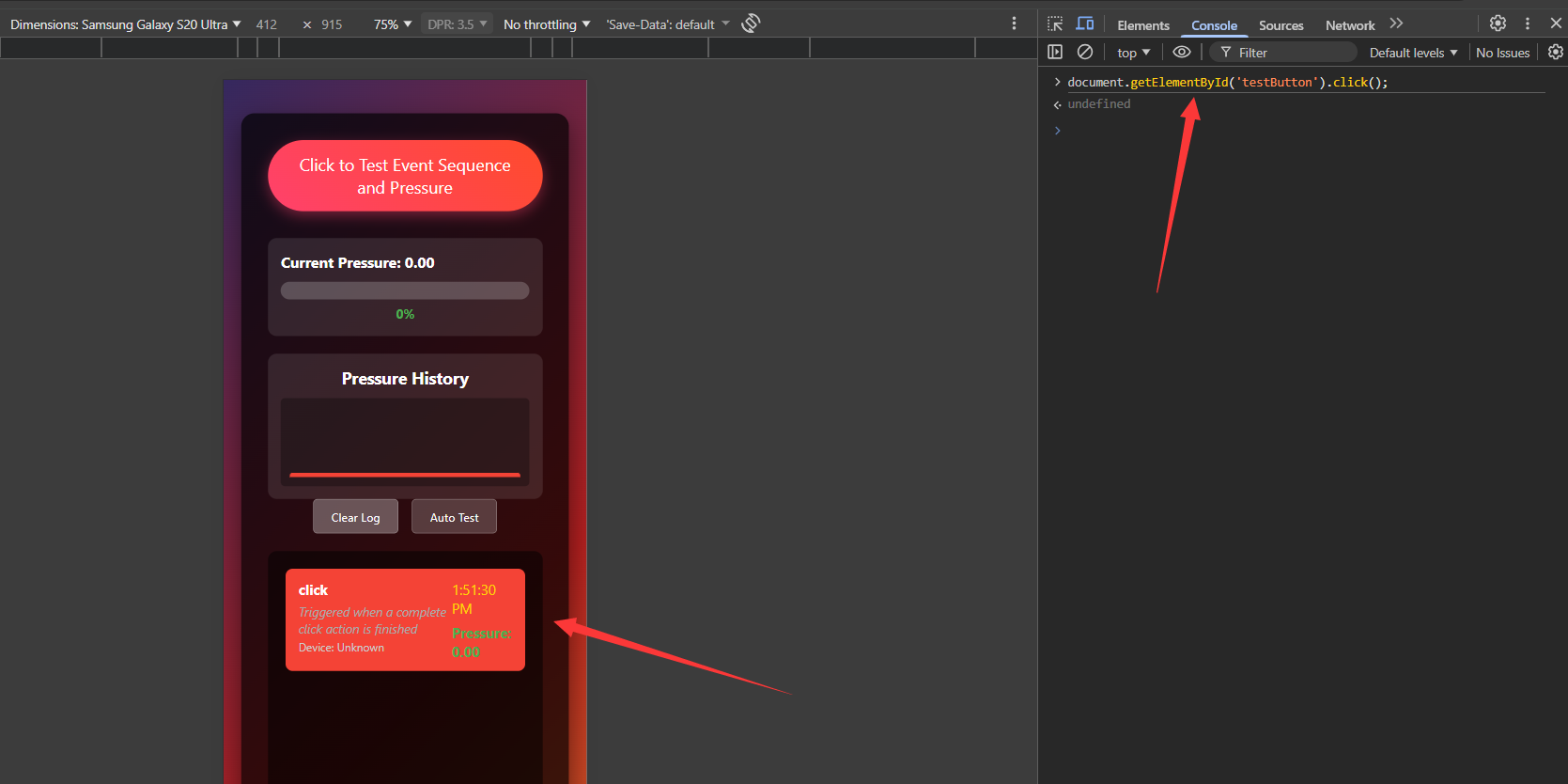Open device toolbar three-dot options menu
Viewport: 1568px width, 784px height.
(1014, 24)
